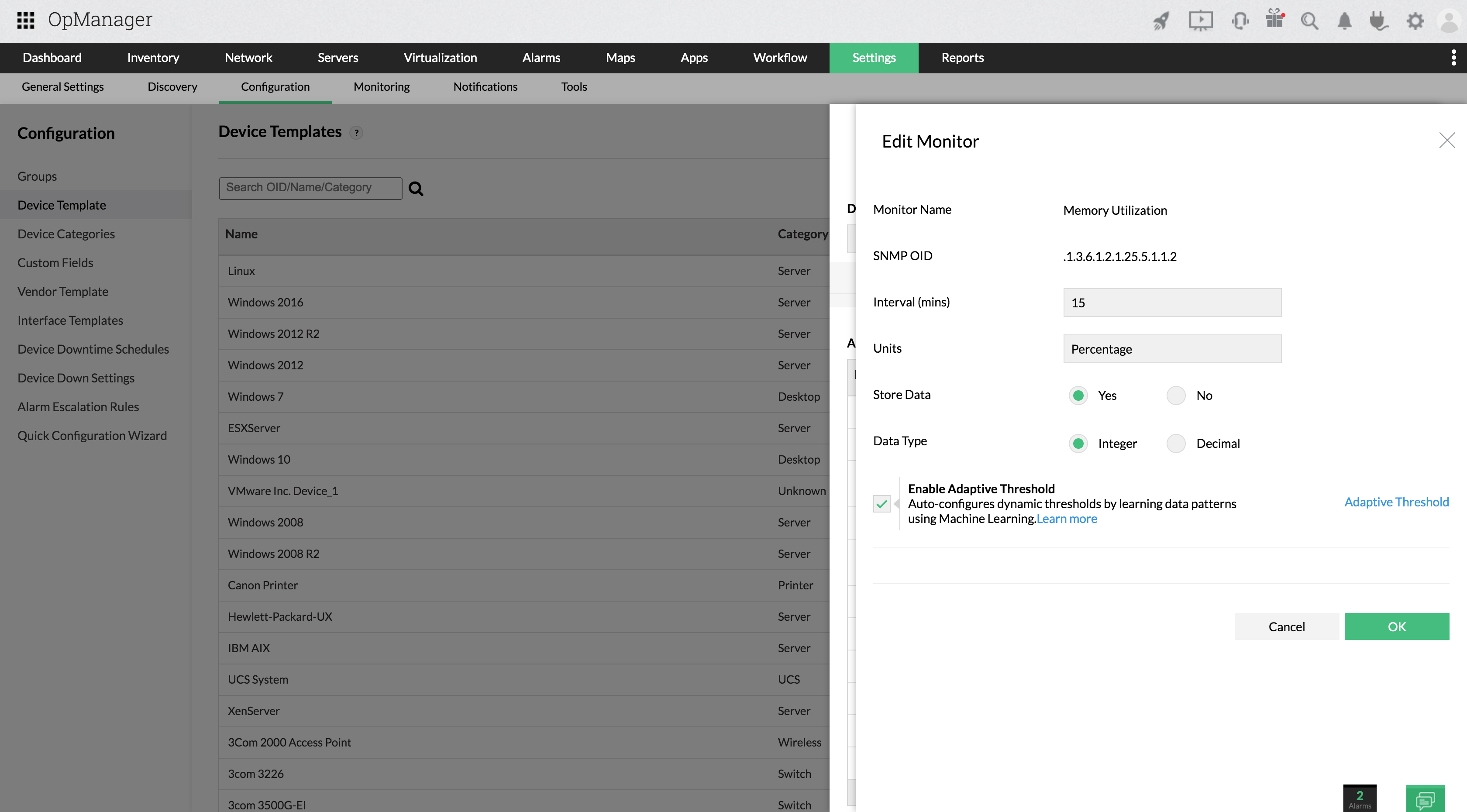Image resolution: width=1467 pixels, height=812 pixels.
Task: Open the Reports menu tab
Action: click(962, 58)
